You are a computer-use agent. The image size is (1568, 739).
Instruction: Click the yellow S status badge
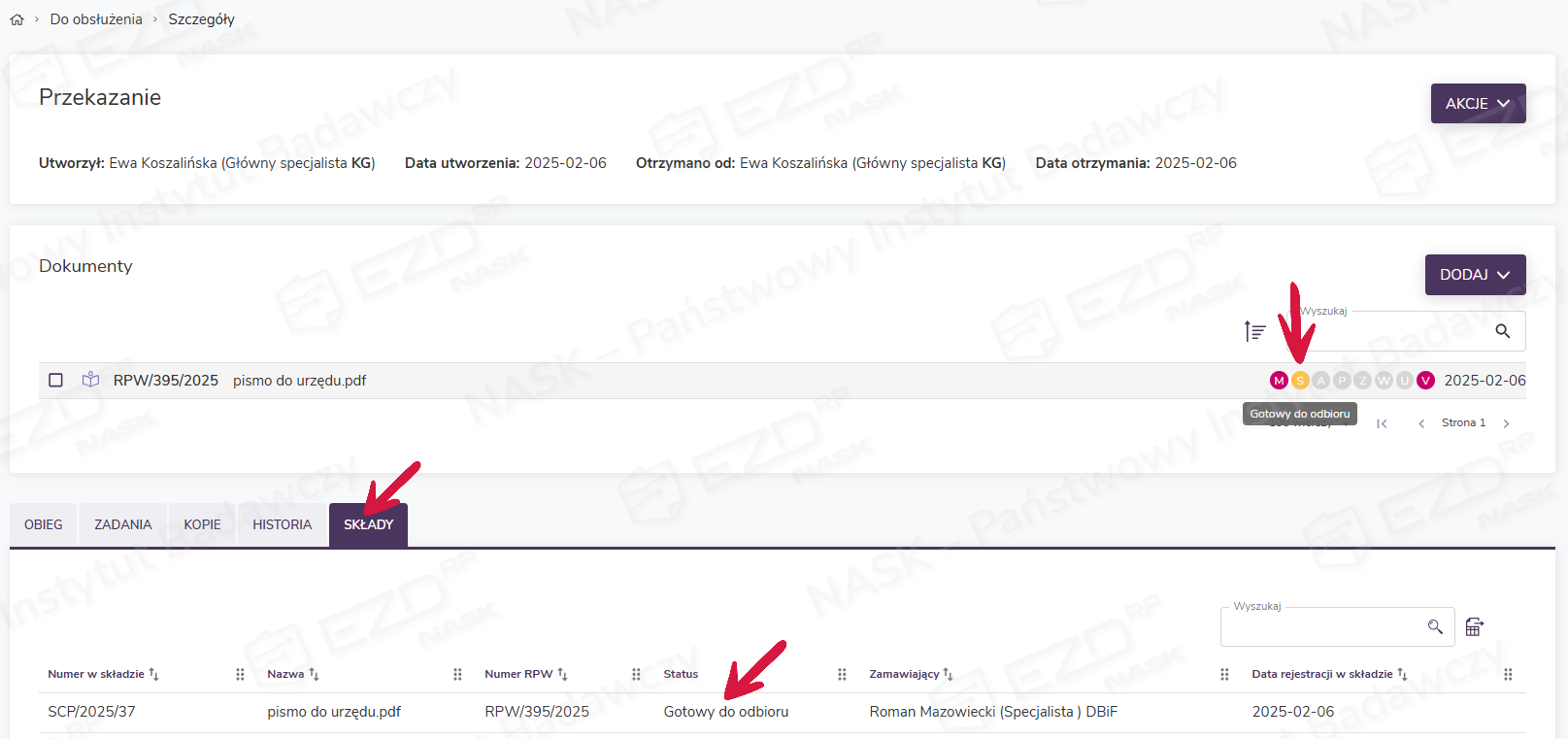(1300, 381)
